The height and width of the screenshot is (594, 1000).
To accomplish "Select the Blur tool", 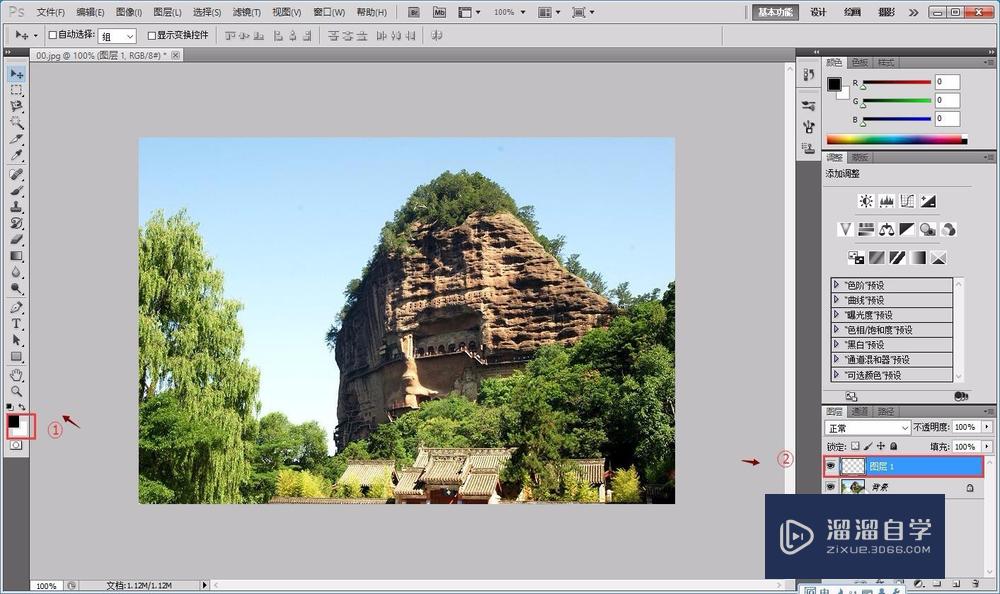I will [x=17, y=272].
